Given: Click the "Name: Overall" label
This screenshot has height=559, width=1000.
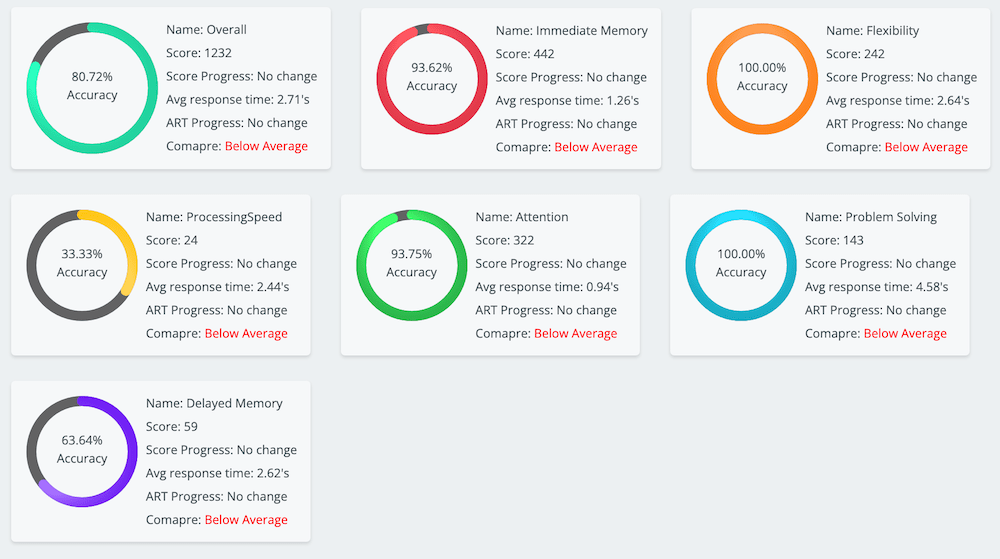Looking at the screenshot, I should 206,30.
